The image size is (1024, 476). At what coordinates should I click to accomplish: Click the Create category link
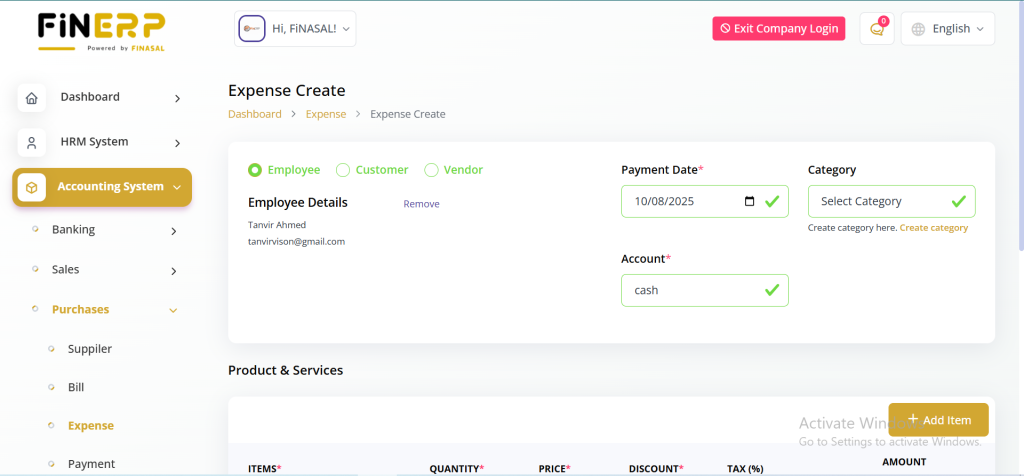(933, 228)
